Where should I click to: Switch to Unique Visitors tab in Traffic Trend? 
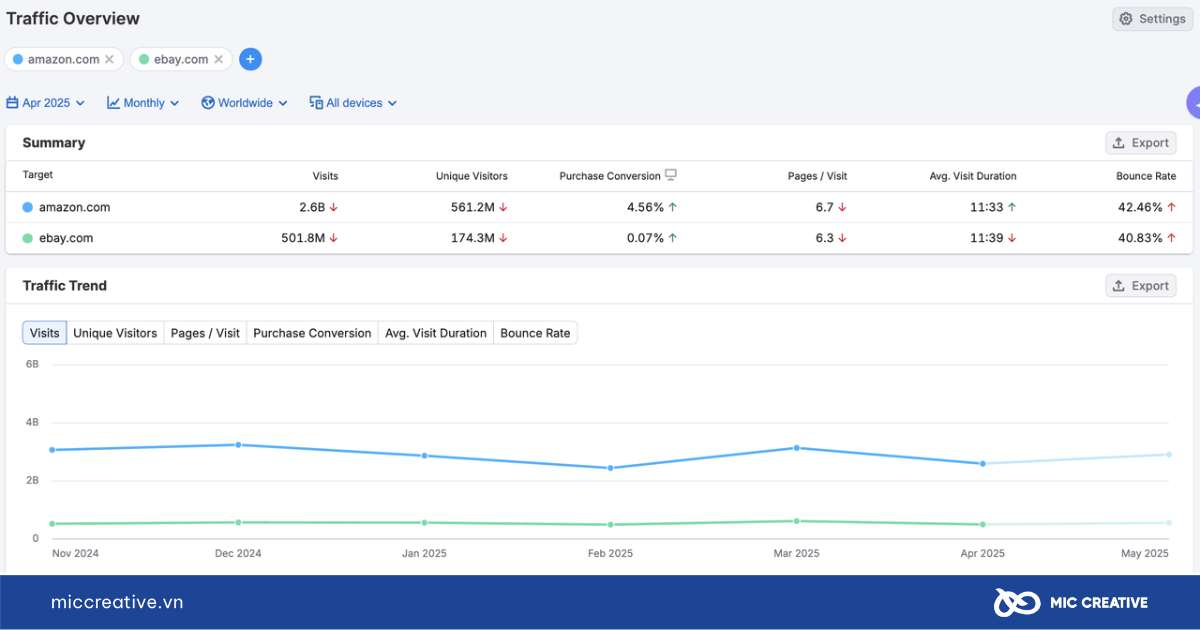pyautogui.click(x=115, y=333)
